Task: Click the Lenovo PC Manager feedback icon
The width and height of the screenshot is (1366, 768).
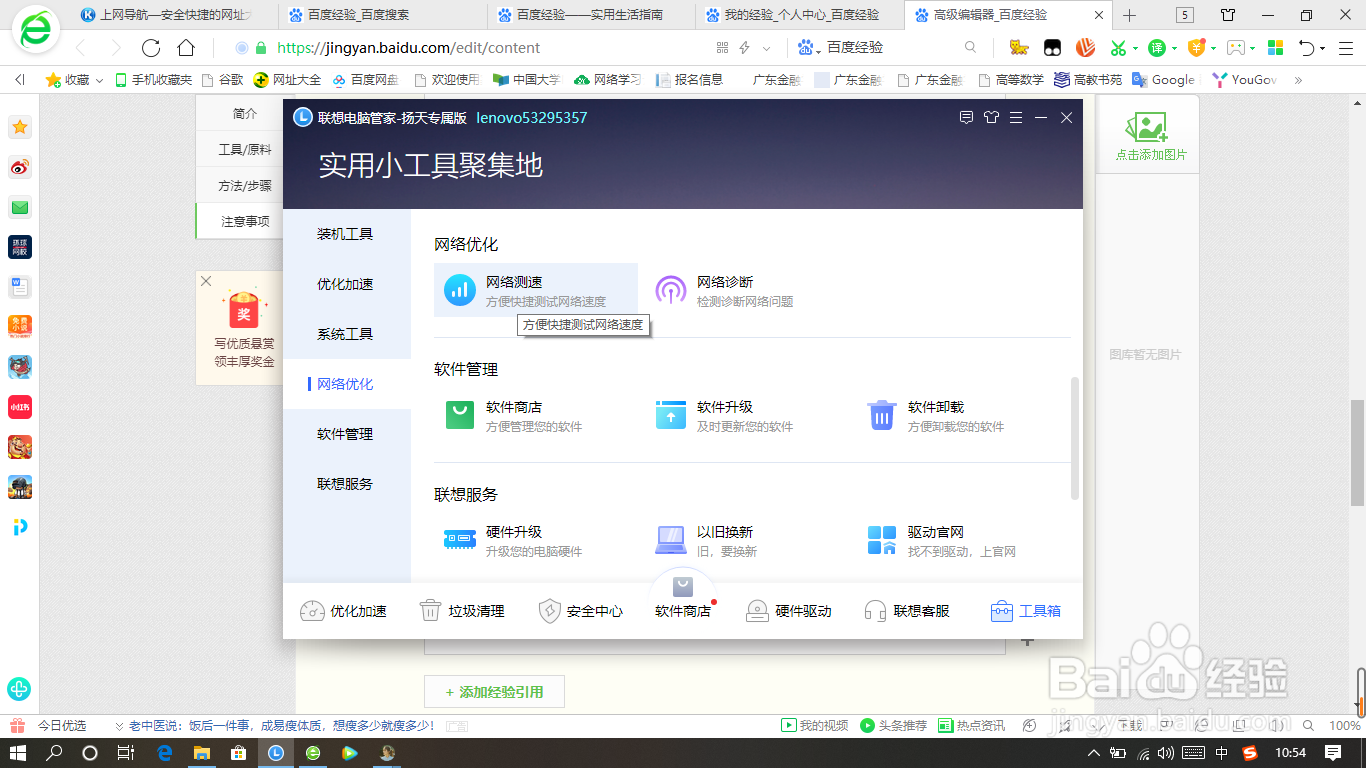Action: click(x=966, y=118)
